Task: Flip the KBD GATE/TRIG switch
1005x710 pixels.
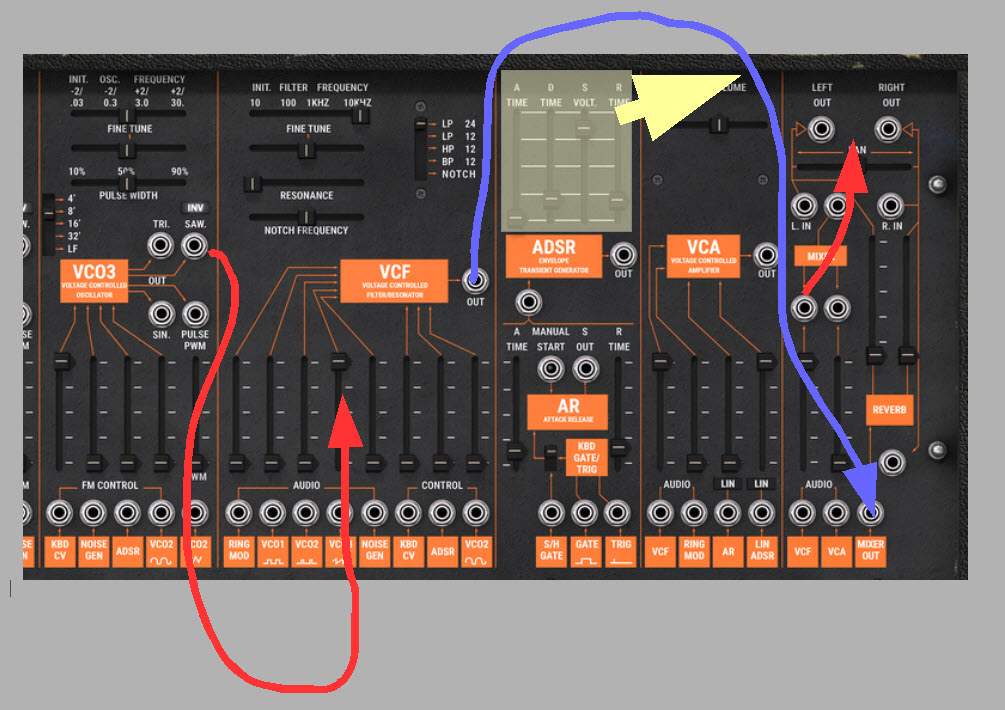Action: point(551,456)
